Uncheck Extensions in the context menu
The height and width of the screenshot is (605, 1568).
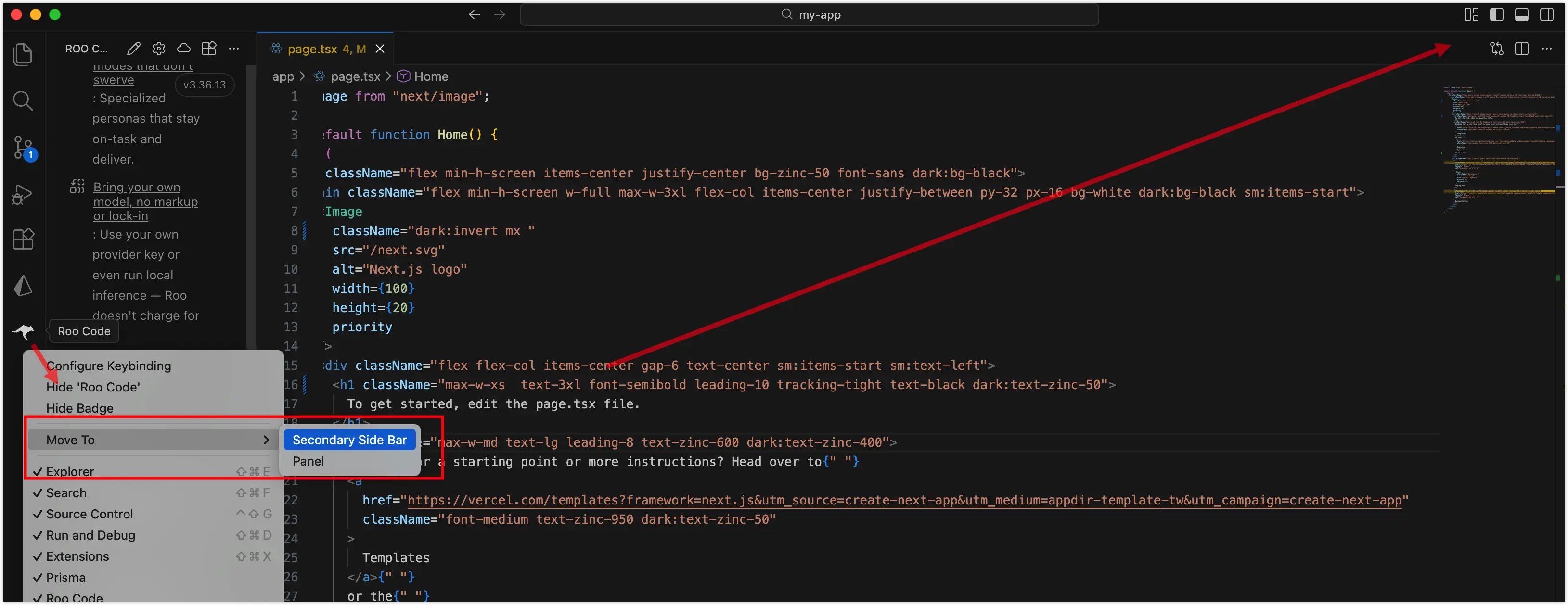coord(77,556)
